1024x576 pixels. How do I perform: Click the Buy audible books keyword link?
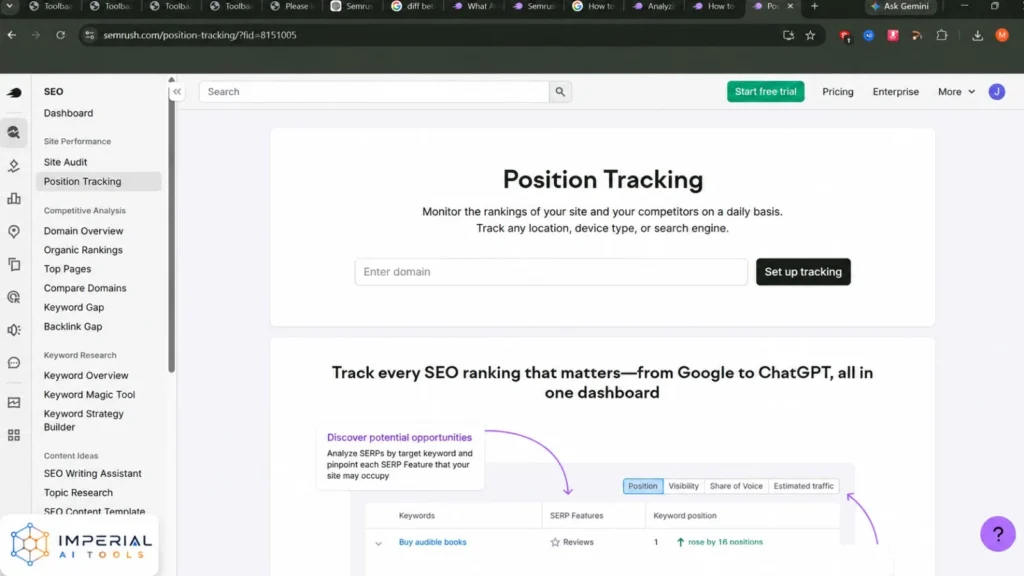(432, 543)
